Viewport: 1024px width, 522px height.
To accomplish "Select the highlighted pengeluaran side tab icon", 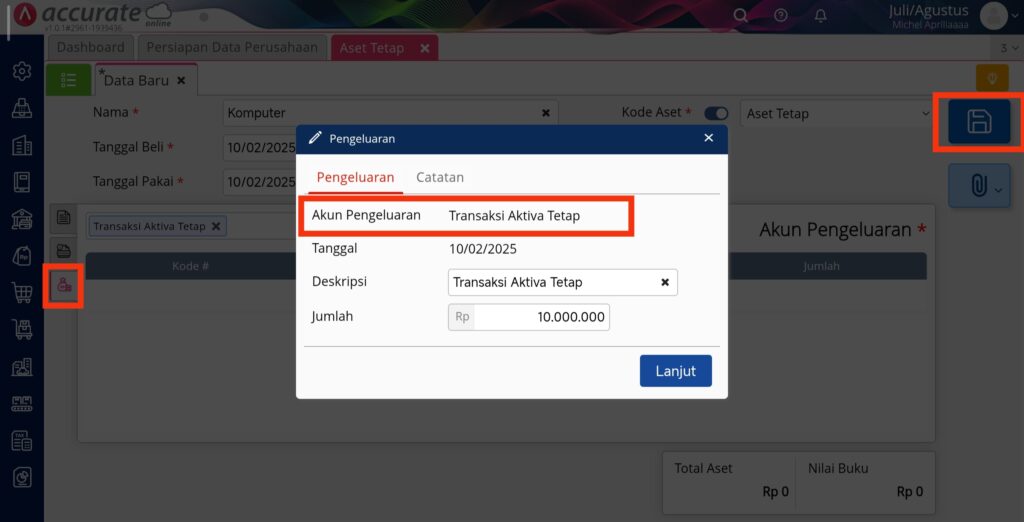I will [63, 284].
